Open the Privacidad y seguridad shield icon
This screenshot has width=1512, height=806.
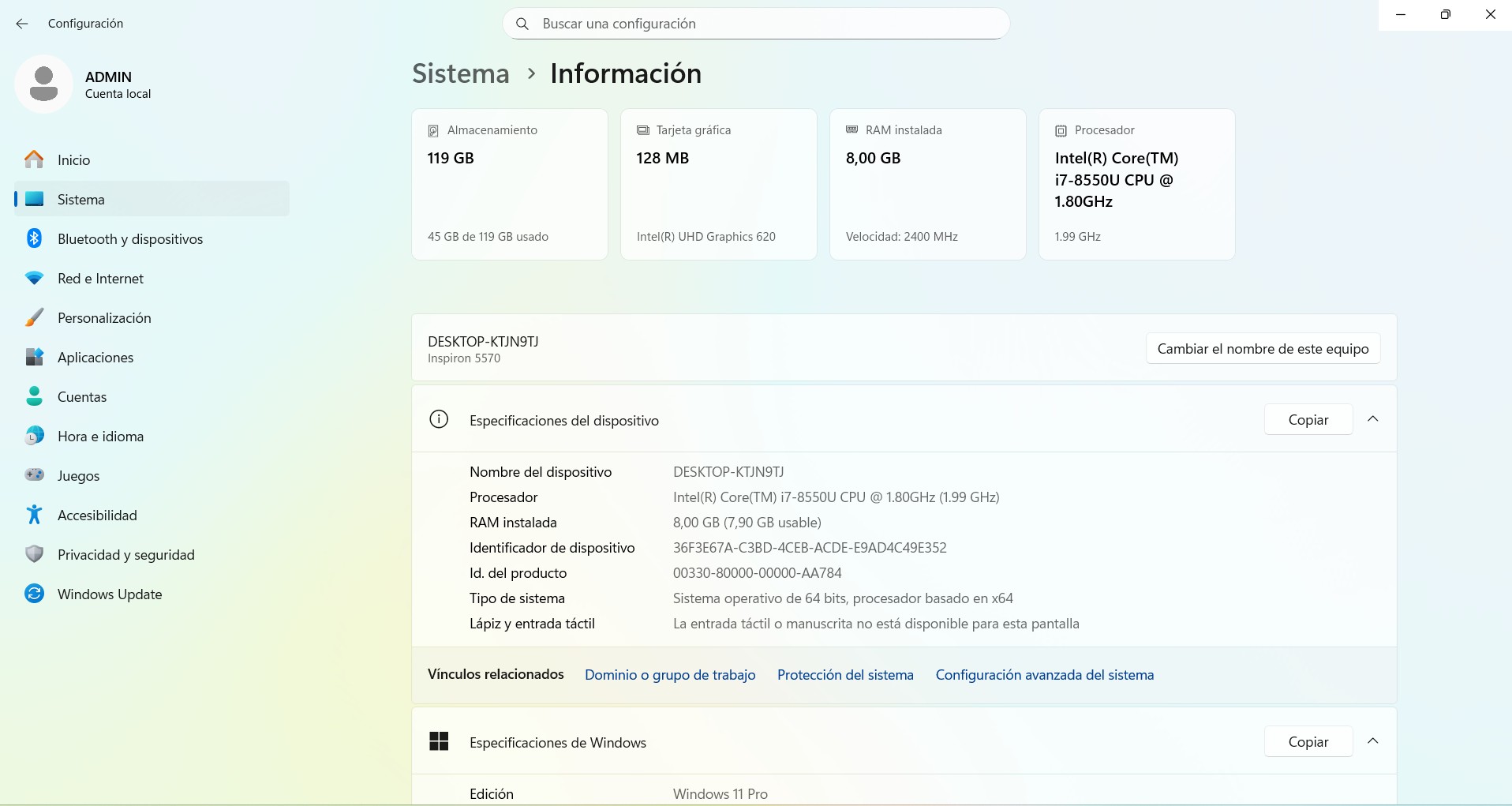pyautogui.click(x=33, y=554)
